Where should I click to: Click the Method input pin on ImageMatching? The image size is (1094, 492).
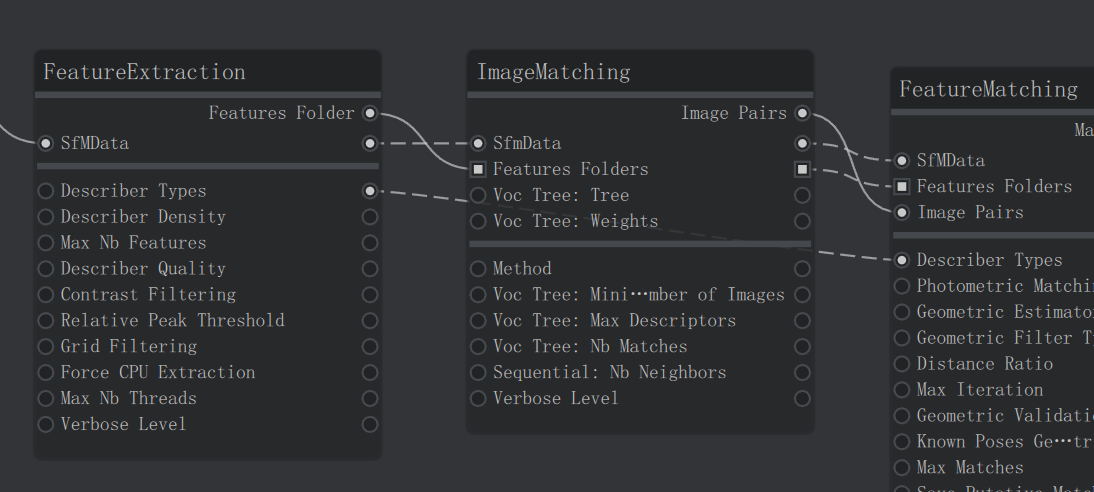click(x=478, y=269)
